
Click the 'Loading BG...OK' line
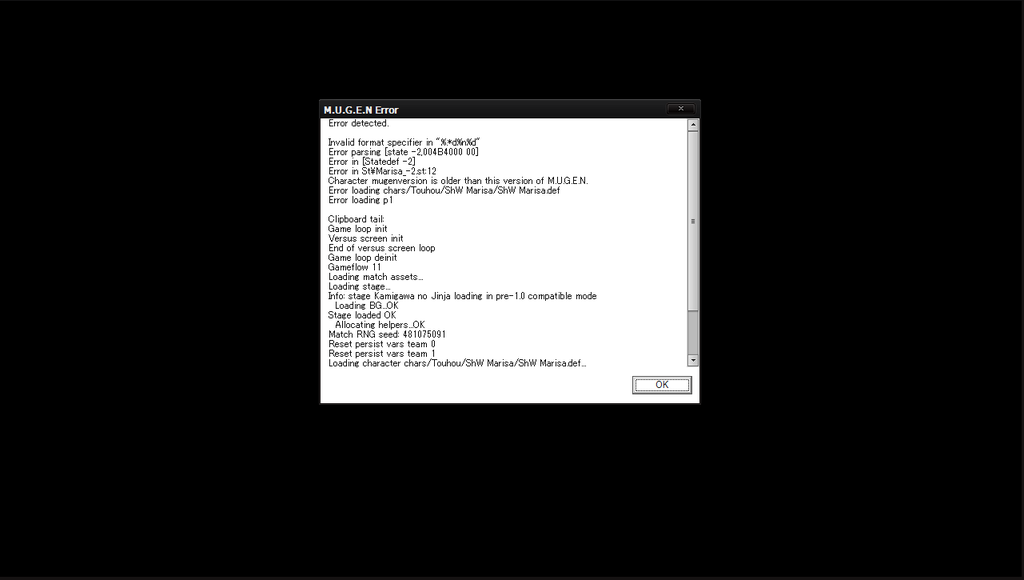(366, 306)
